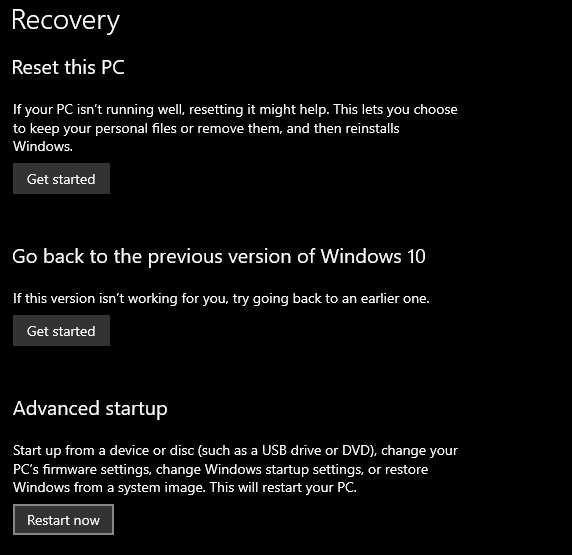Click the line 'to keep your personal files'
The image size is (572, 555).
pyautogui.click(x=206, y=128)
